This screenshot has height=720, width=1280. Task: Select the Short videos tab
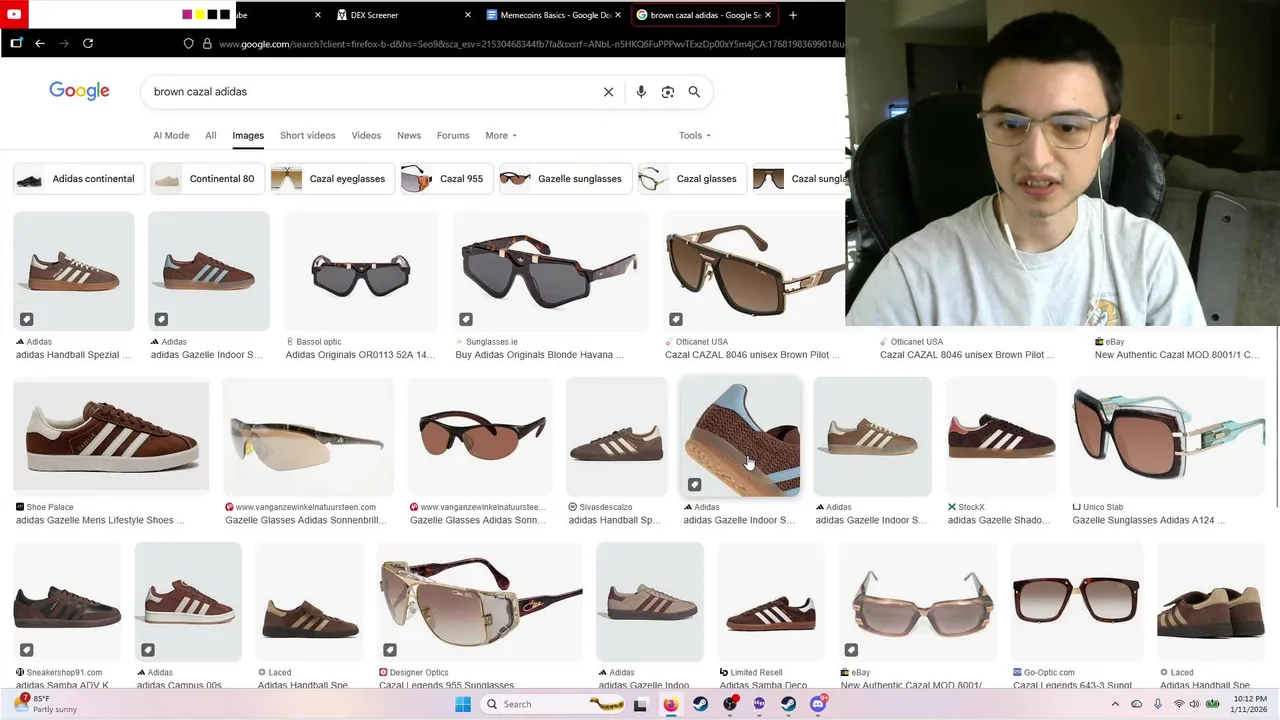pos(308,135)
